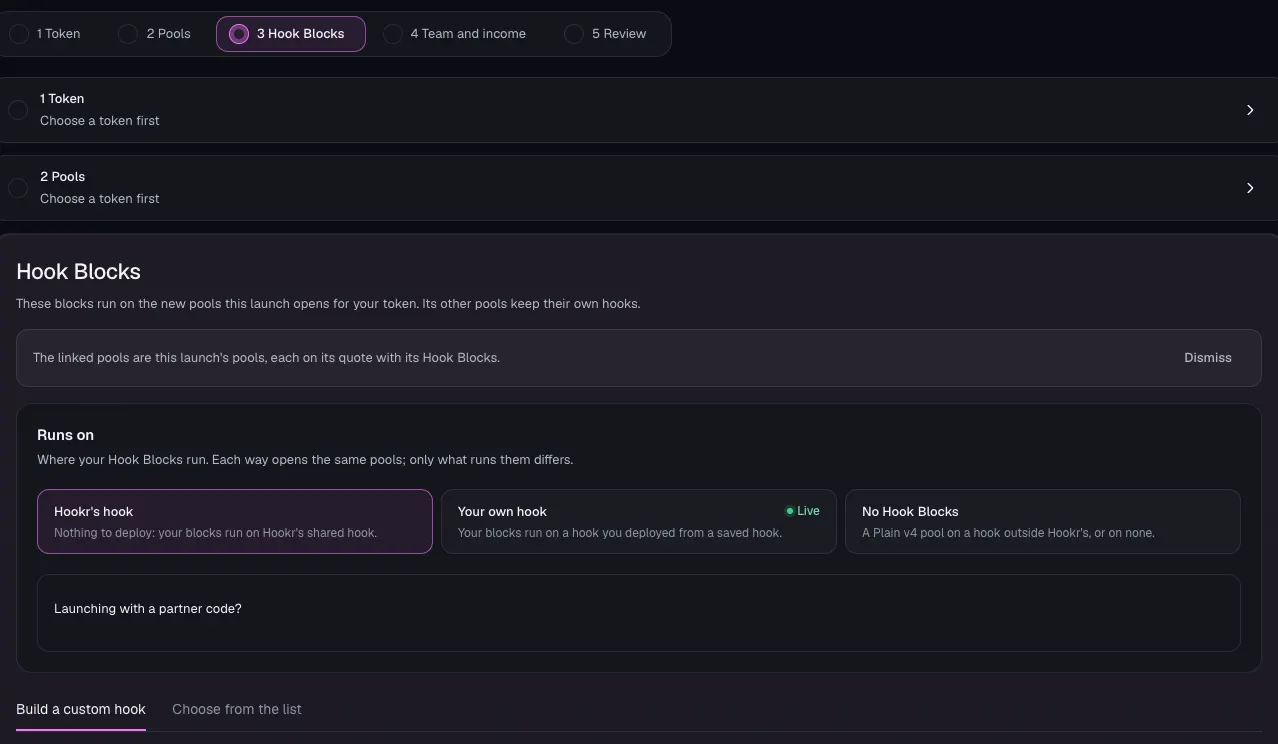
Task: Click the 5 Review step circle icon
Action: (573, 34)
